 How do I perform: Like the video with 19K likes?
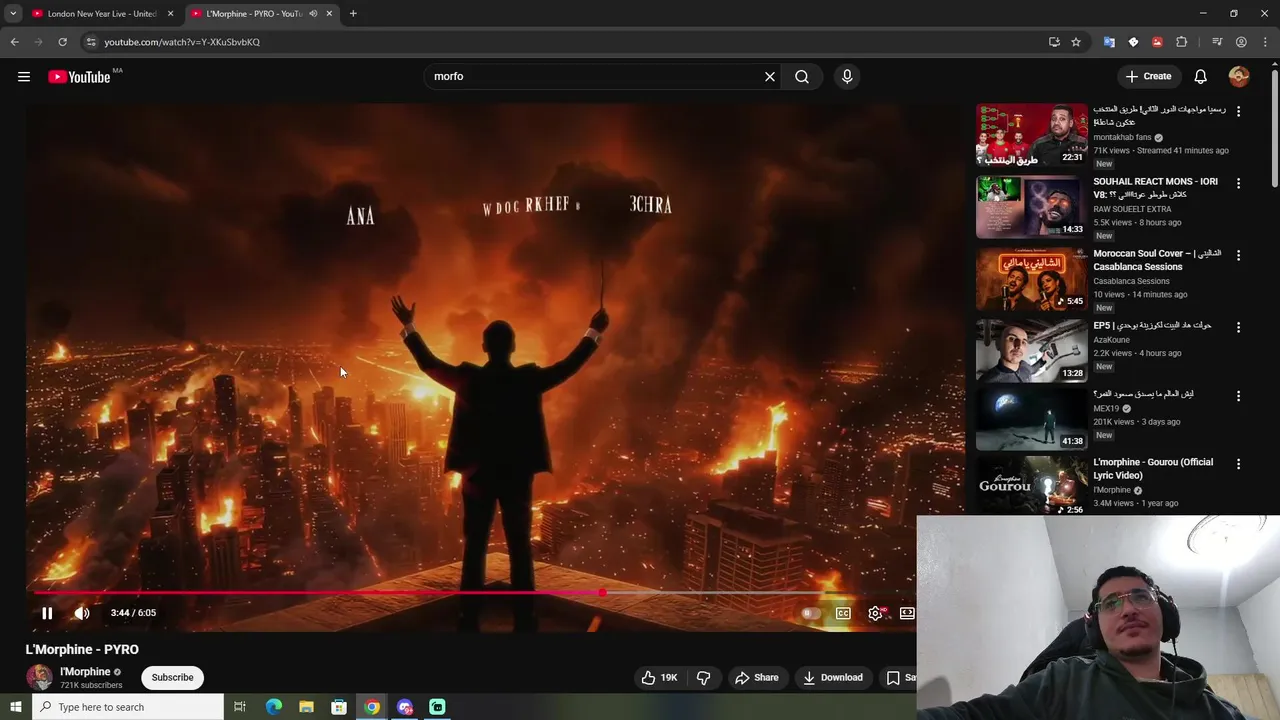[x=660, y=678]
